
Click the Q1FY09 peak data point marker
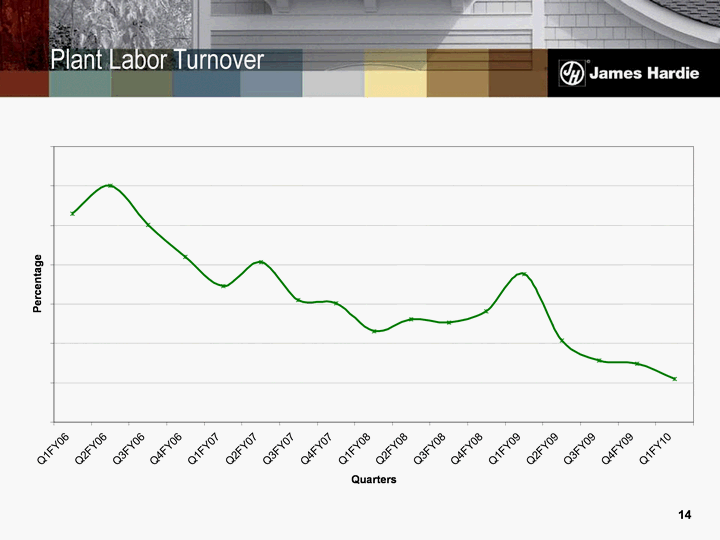[x=523, y=273]
